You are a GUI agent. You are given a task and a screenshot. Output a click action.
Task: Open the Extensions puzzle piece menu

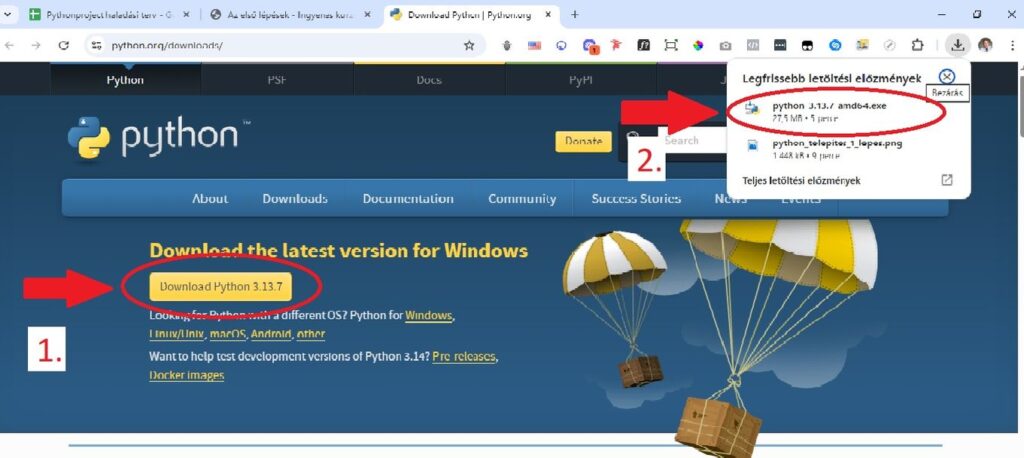point(918,45)
